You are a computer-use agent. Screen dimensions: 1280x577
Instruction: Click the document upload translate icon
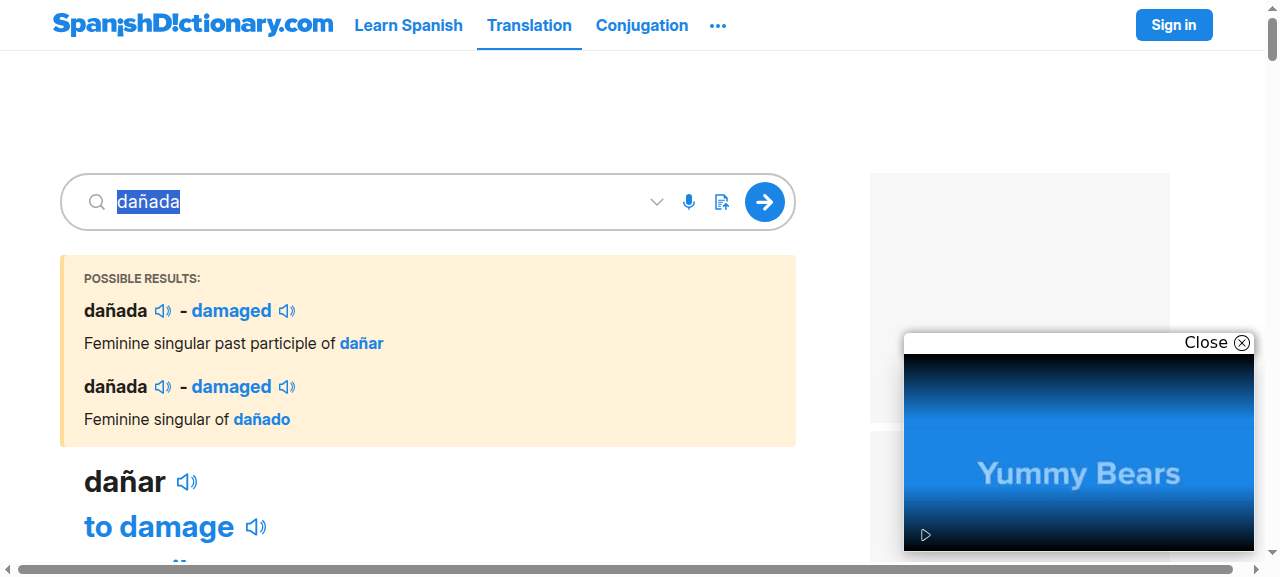722,202
